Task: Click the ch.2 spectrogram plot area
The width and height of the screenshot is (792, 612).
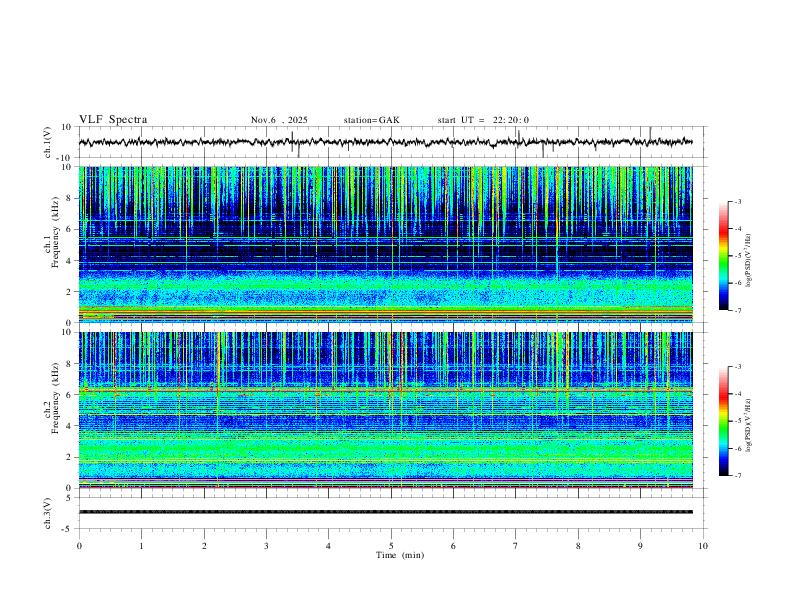Action: pos(386,410)
